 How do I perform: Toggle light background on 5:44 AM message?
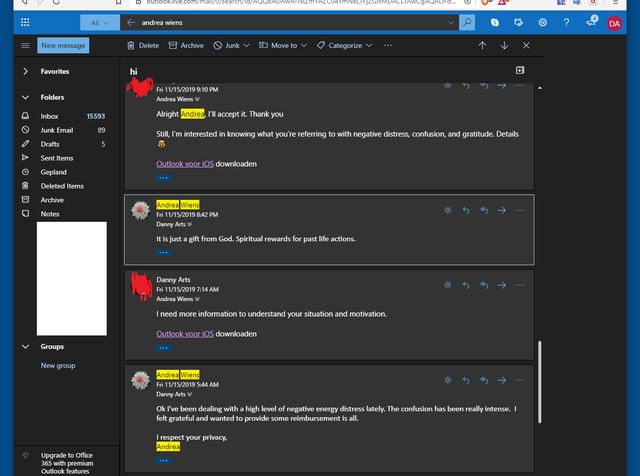448,380
